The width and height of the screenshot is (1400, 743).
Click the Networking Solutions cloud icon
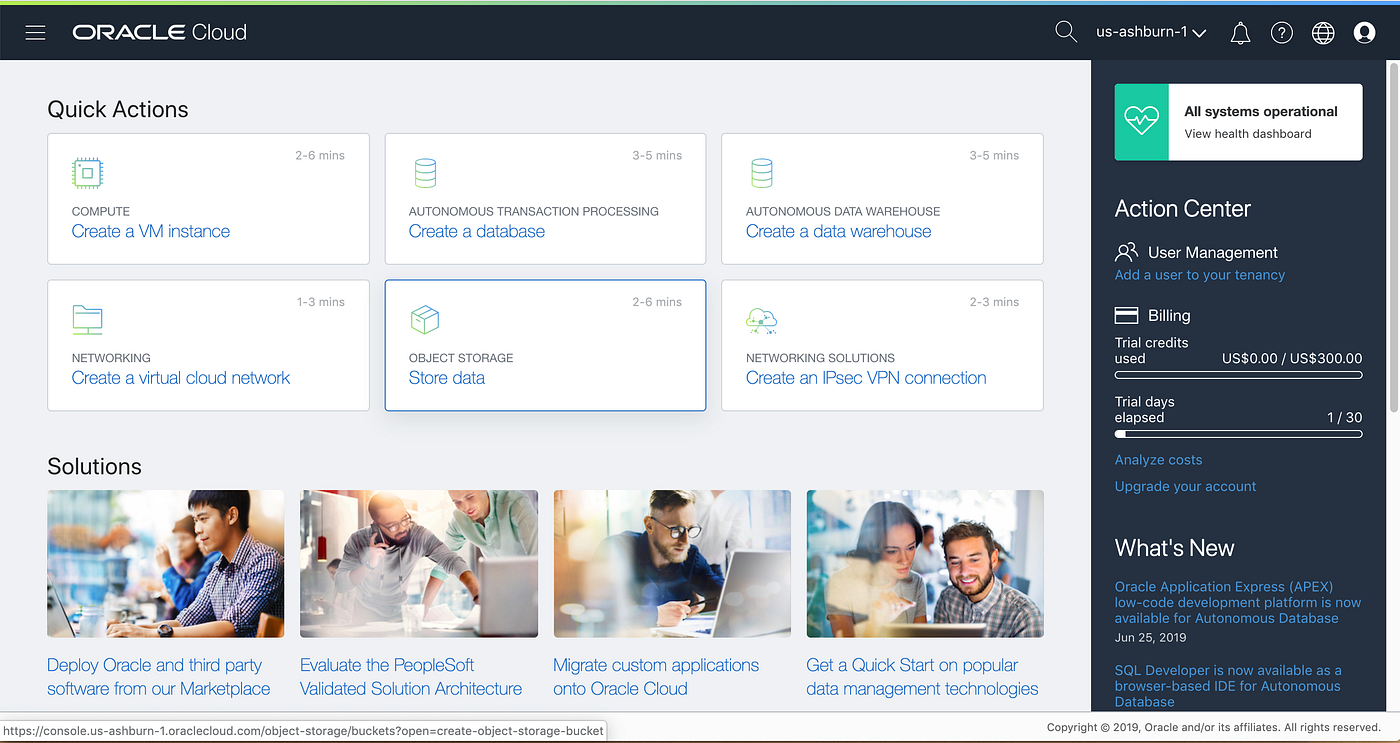(761, 319)
